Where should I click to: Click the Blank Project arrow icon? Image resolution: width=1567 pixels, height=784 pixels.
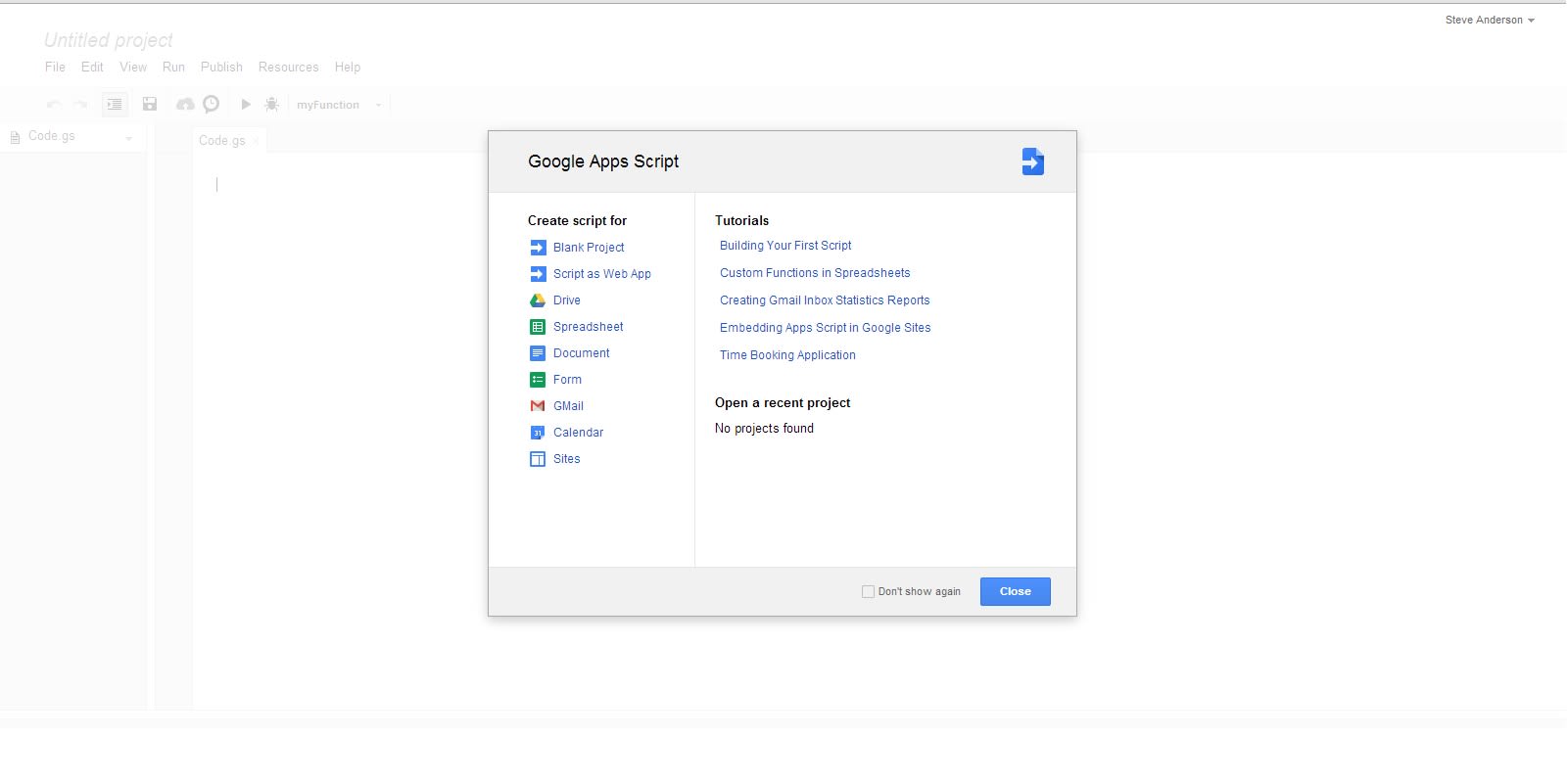[538, 248]
